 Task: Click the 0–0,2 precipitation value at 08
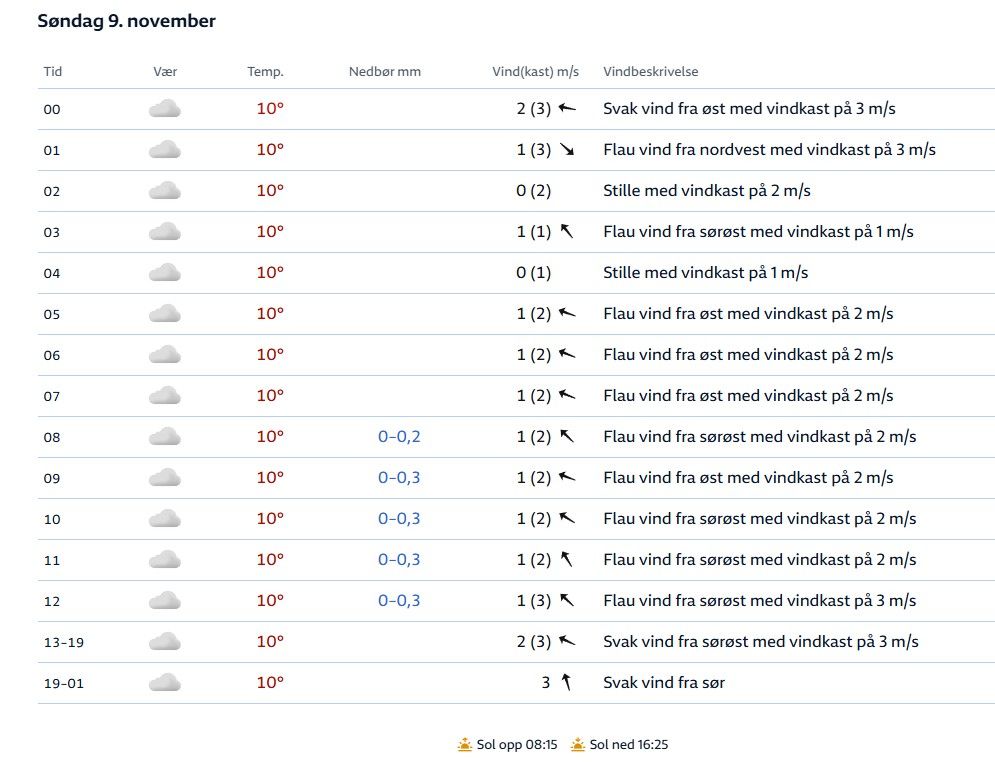coord(399,437)
